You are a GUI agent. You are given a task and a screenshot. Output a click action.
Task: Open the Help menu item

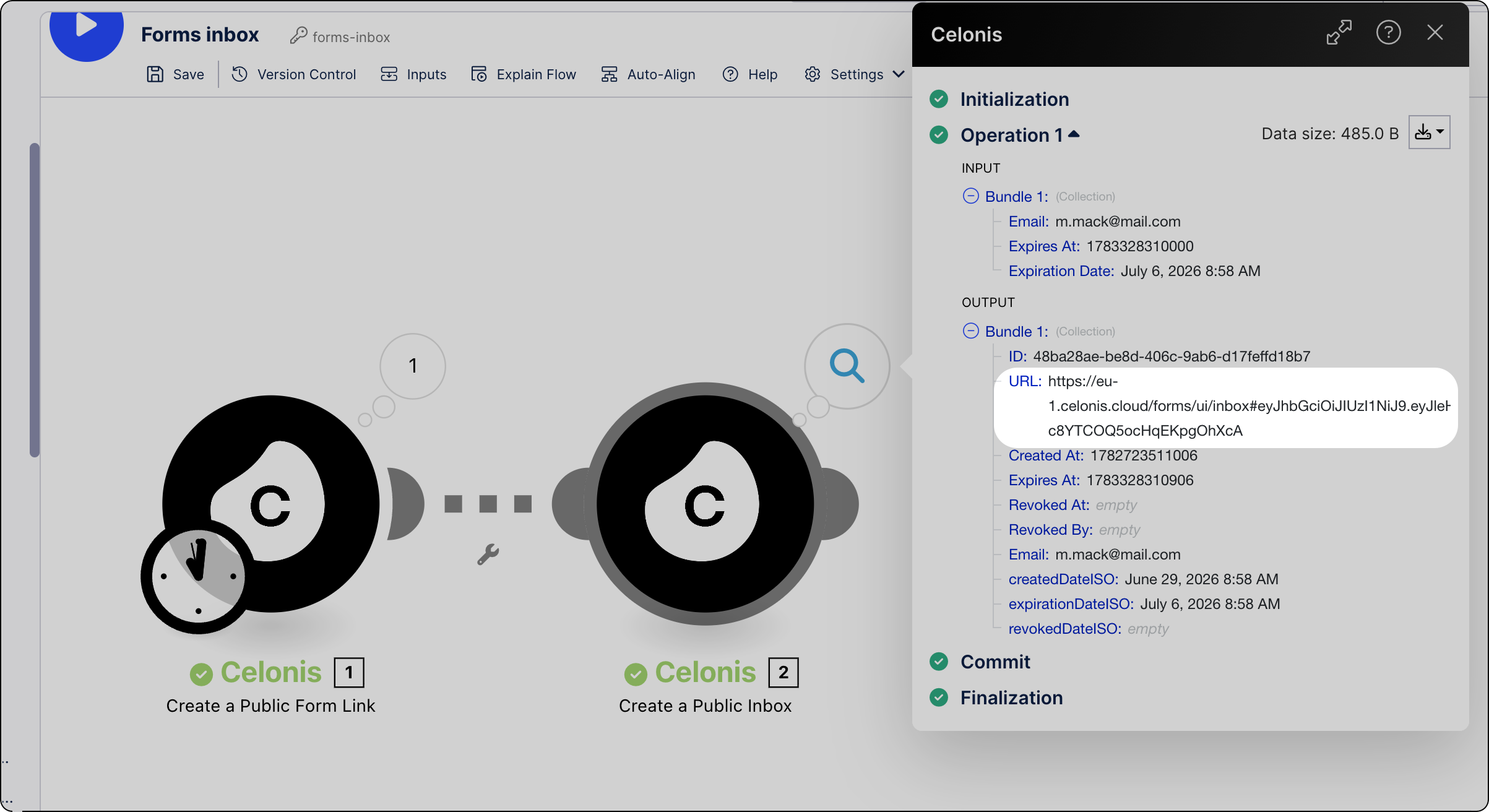pos(749,74)
